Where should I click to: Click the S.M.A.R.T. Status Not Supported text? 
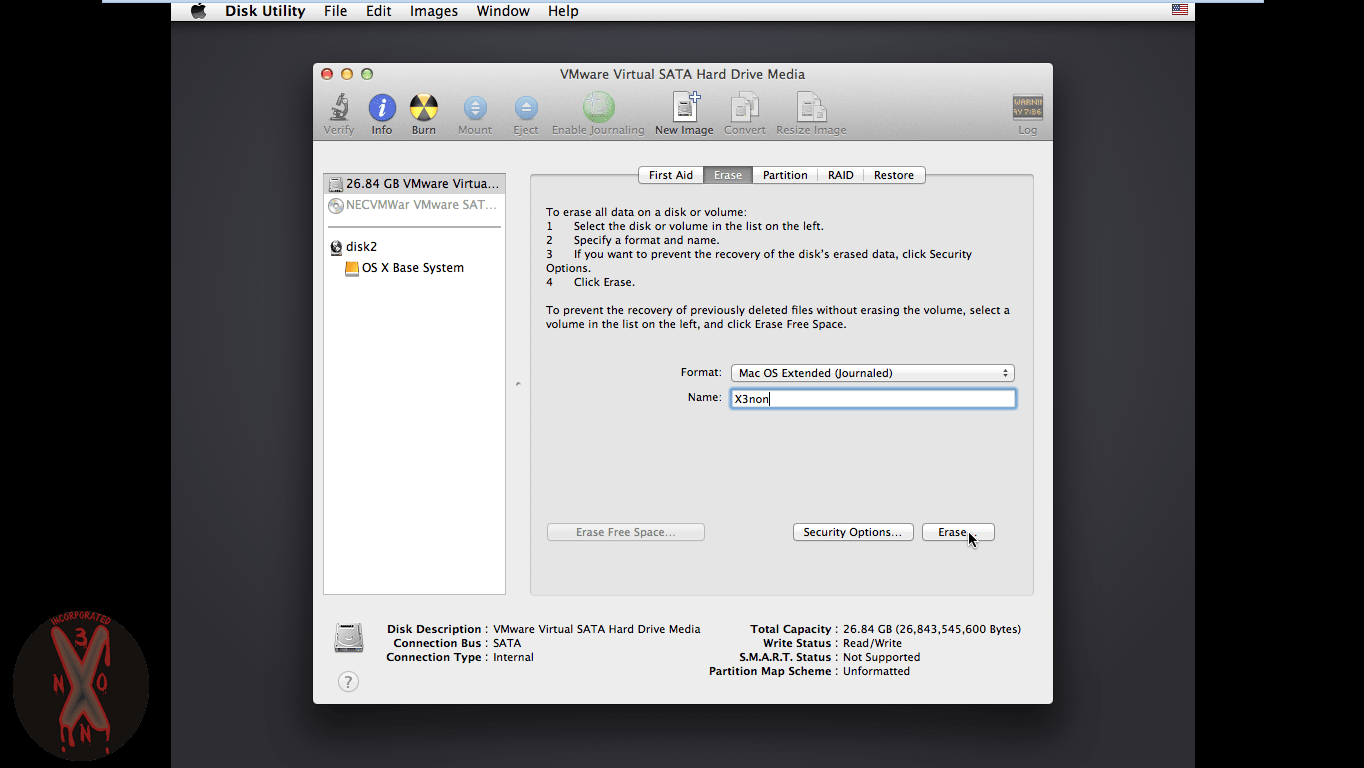click(x=881, y=657)
